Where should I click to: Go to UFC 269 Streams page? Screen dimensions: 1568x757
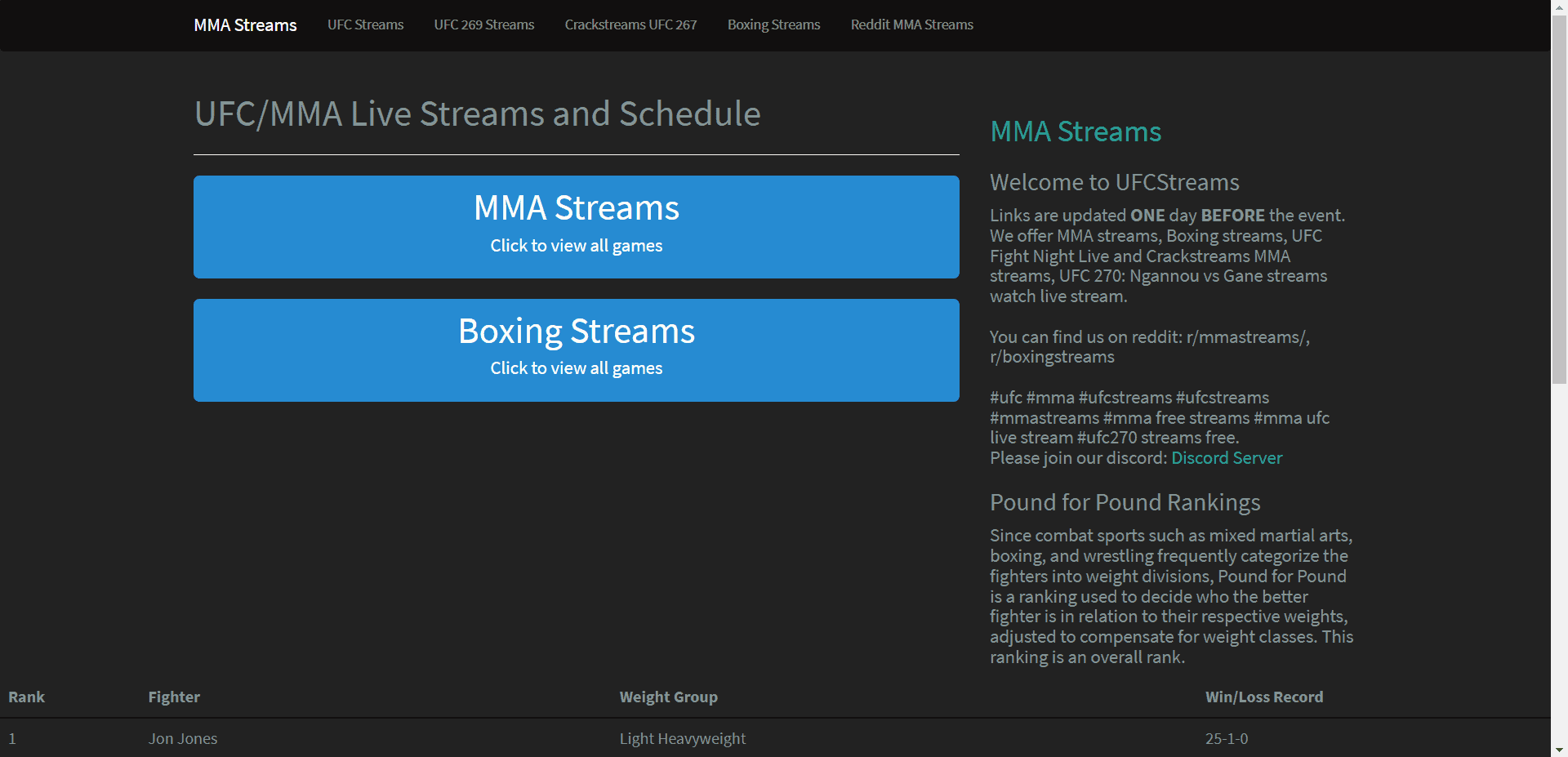click(x=483, y=25)
